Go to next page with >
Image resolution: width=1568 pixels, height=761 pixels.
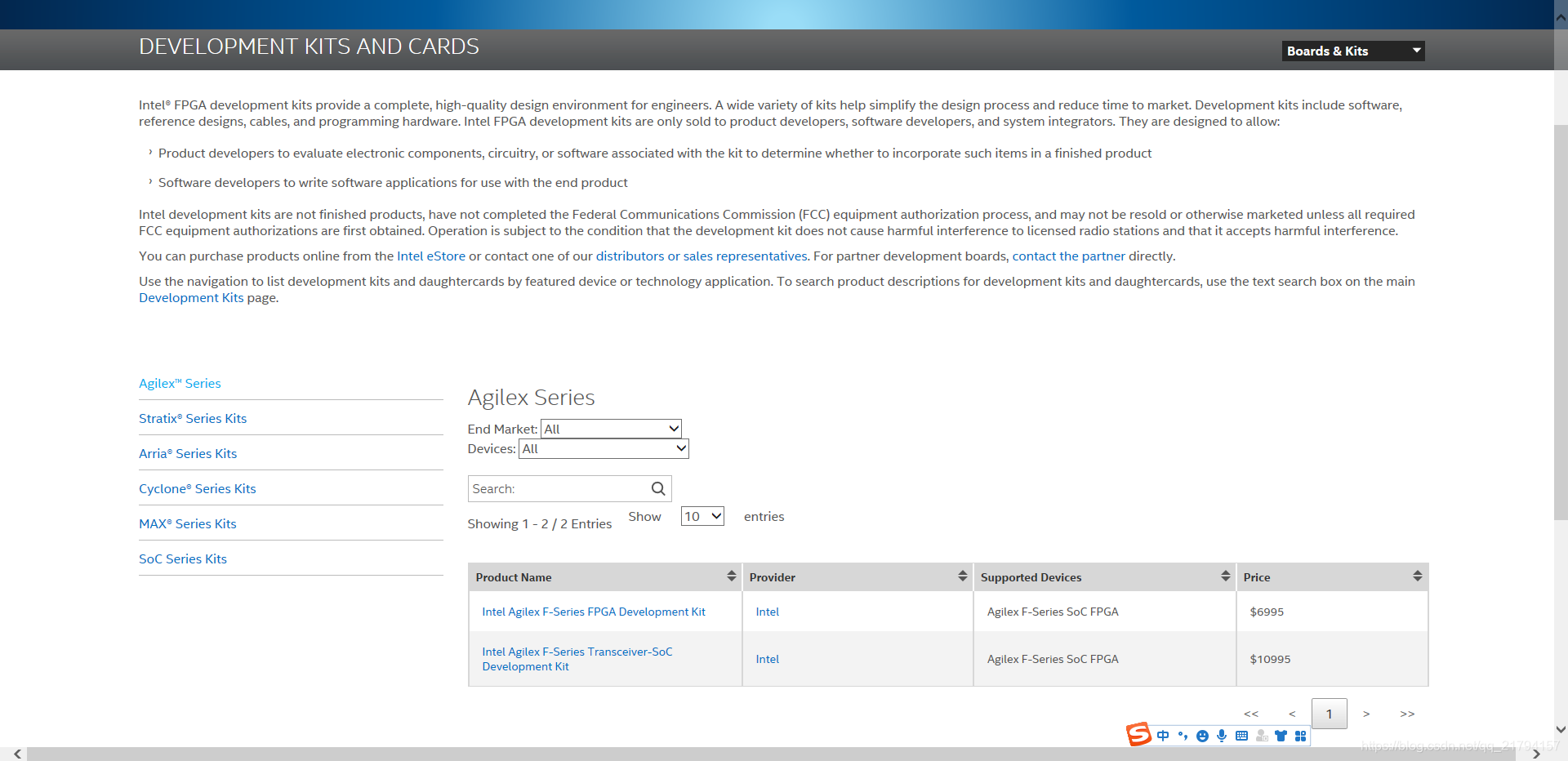click(1366, 714)
